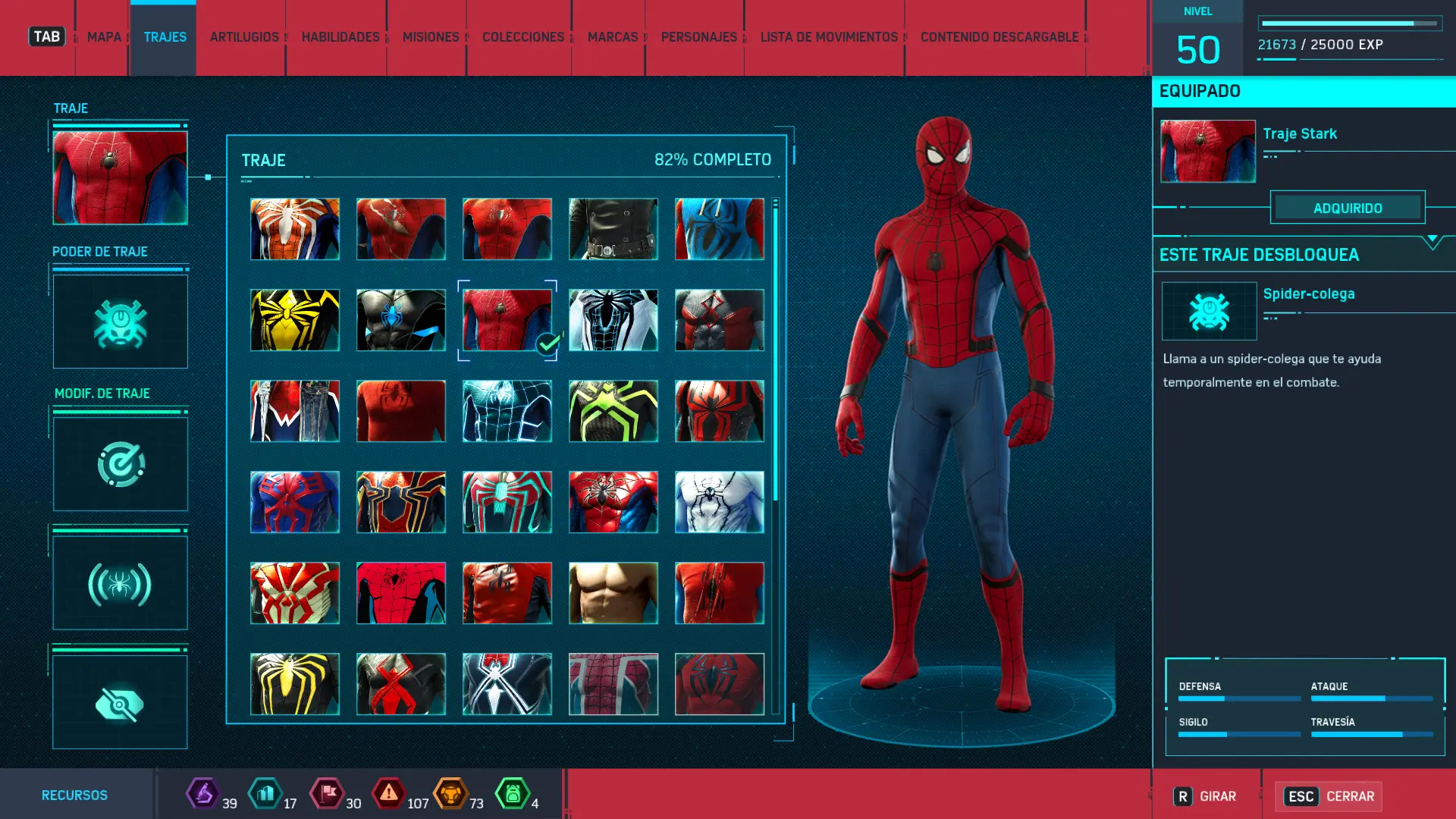The width and height of the screenshot is (1456, 819).
Task: Click the EXP progress bar
Action: point(1350,24)
